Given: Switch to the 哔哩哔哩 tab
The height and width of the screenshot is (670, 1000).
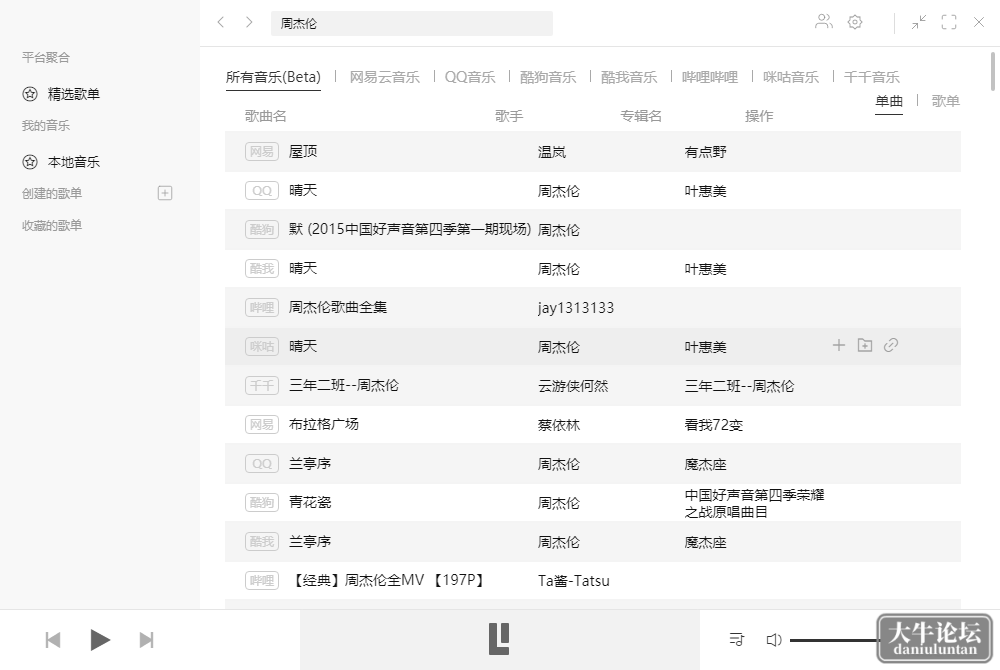Looking at the screenshot, I should (x=710, y=77).
